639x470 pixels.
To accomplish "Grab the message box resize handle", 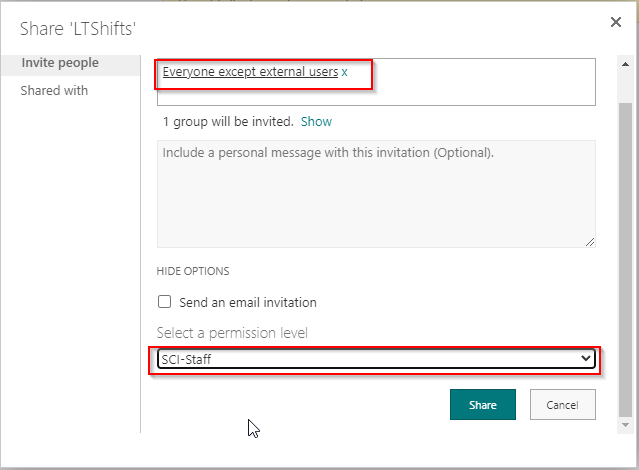I will pyautogui.click(x=590, y=241).
